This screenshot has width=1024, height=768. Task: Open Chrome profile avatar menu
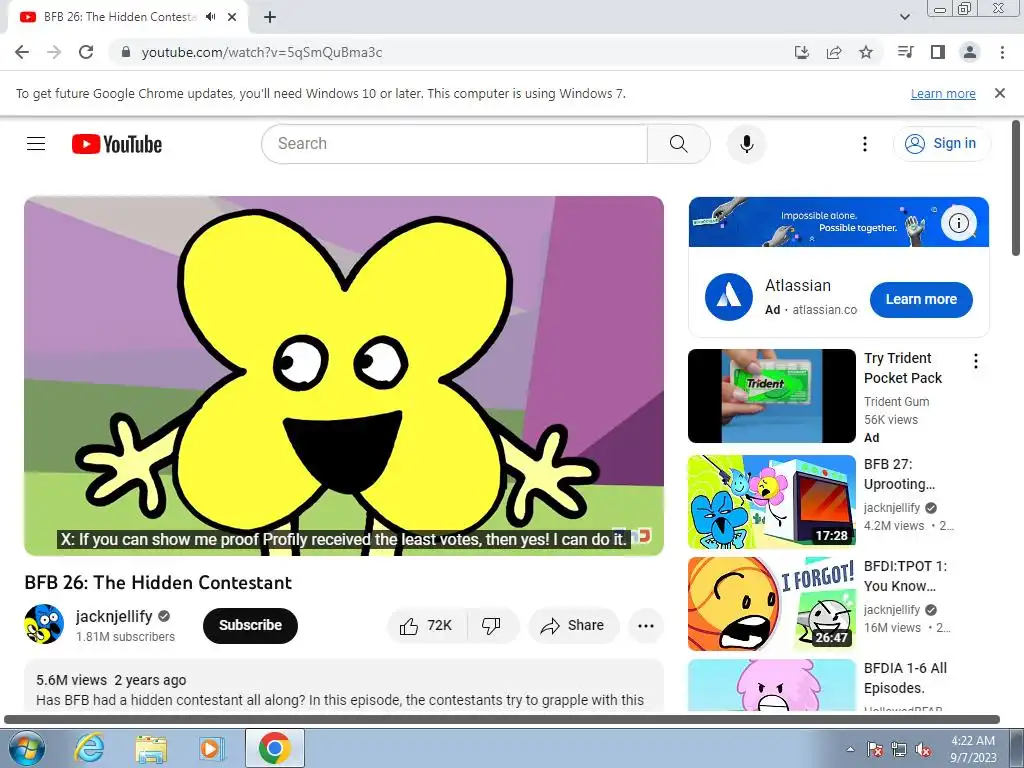click(970, 52)
